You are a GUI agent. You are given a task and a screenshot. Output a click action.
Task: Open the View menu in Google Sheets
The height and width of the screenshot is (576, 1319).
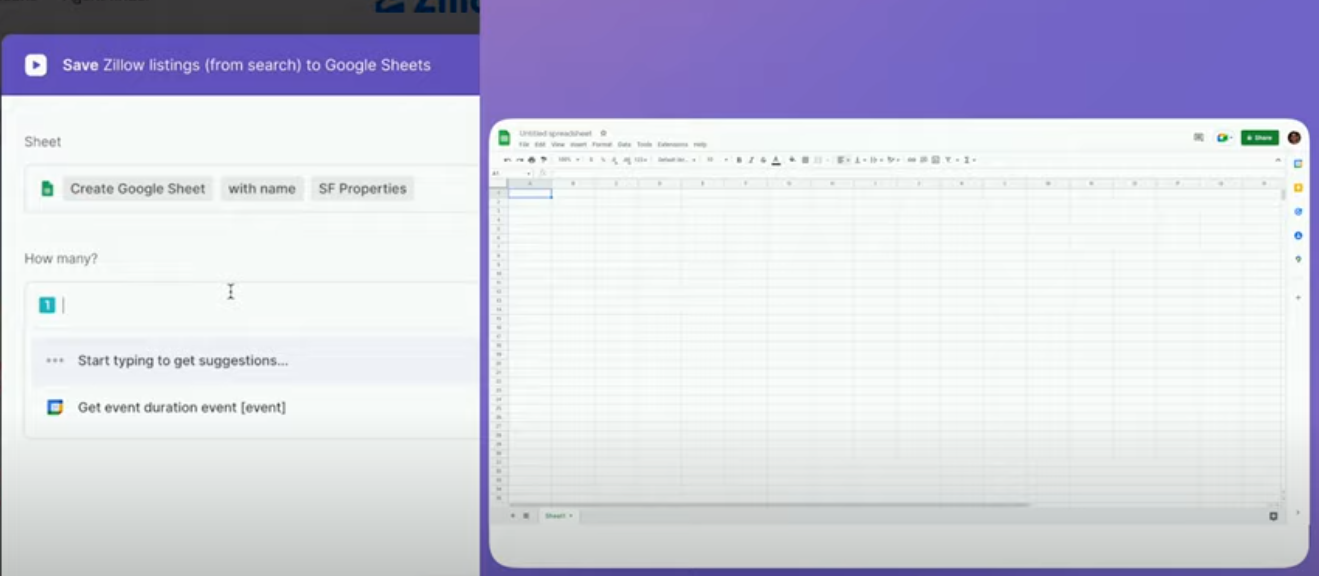(x=558, y=144)
